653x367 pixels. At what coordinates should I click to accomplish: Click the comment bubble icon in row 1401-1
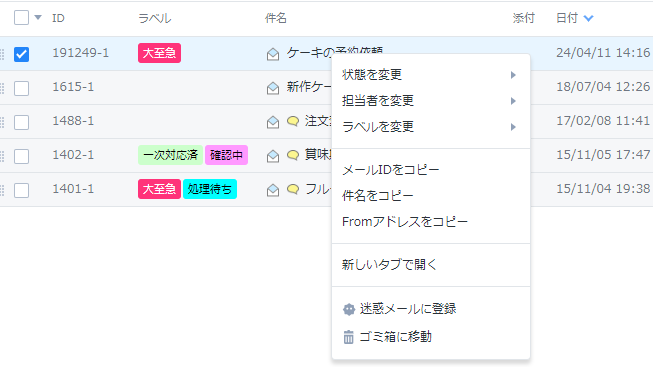(x=293, y=190)
